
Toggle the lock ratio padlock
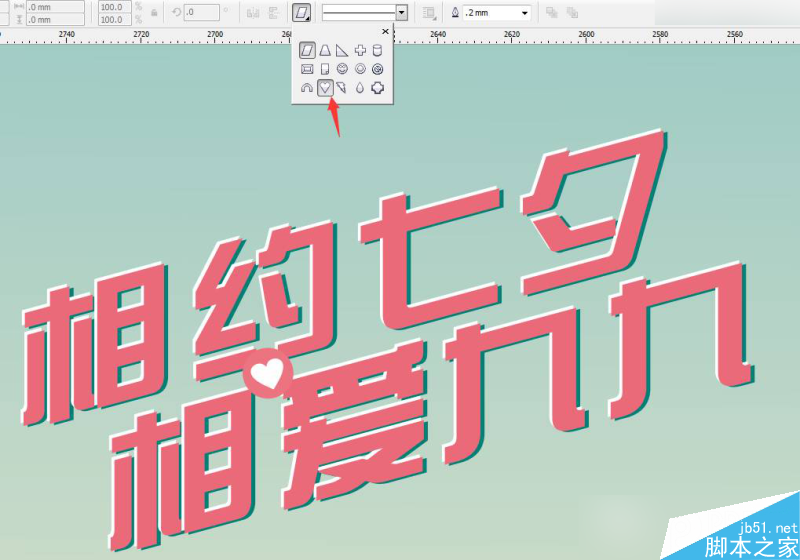[154, 13]
